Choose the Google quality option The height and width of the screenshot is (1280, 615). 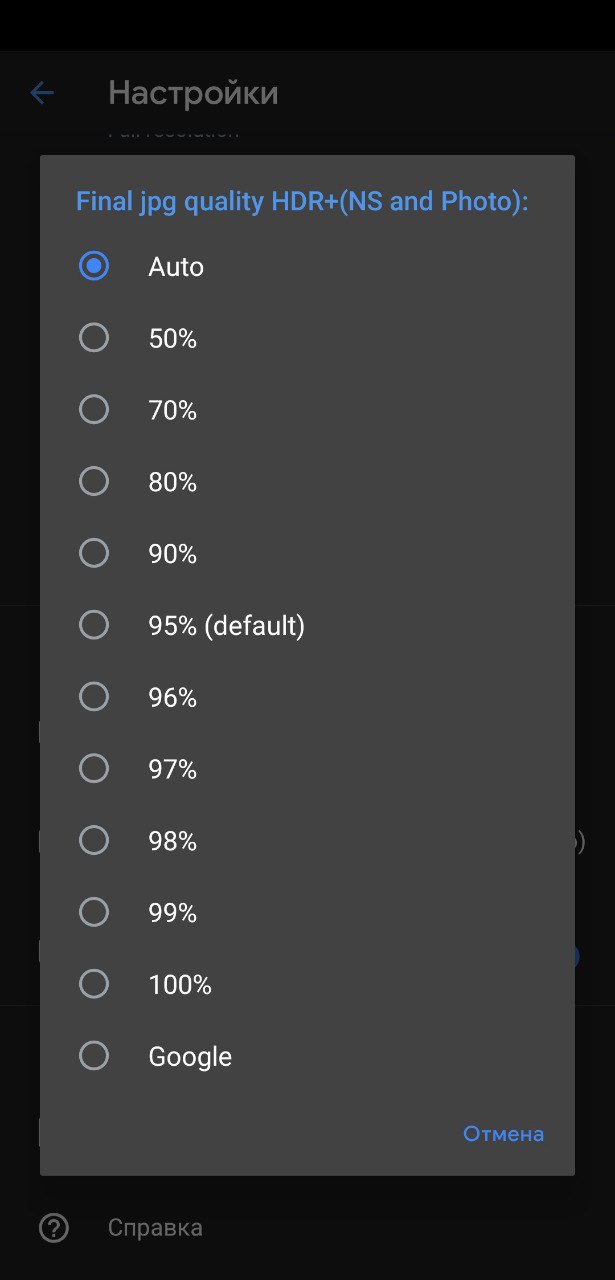(x=94, y=1056)
